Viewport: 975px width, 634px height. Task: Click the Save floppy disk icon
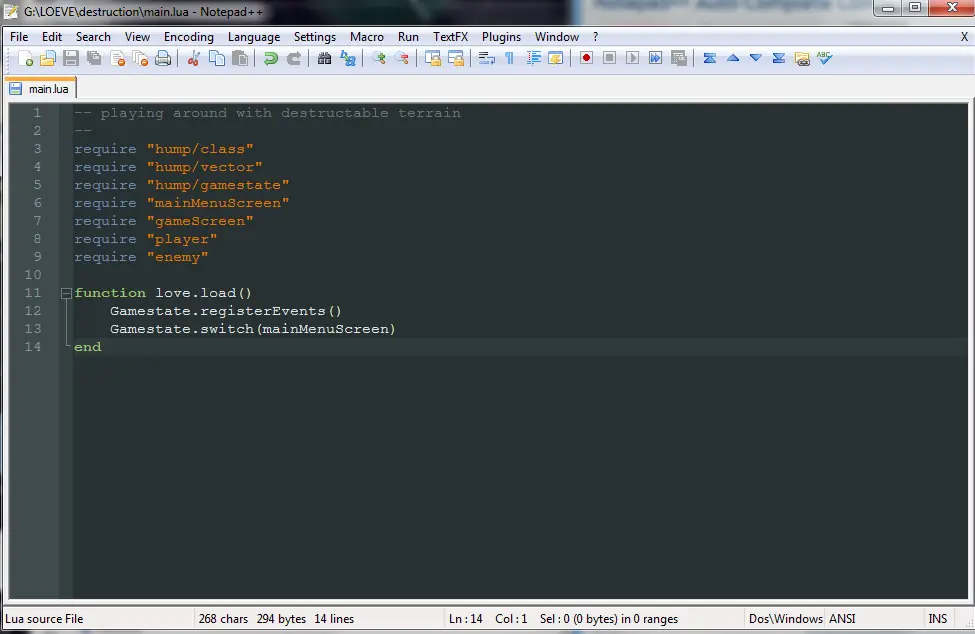(71, 58)
